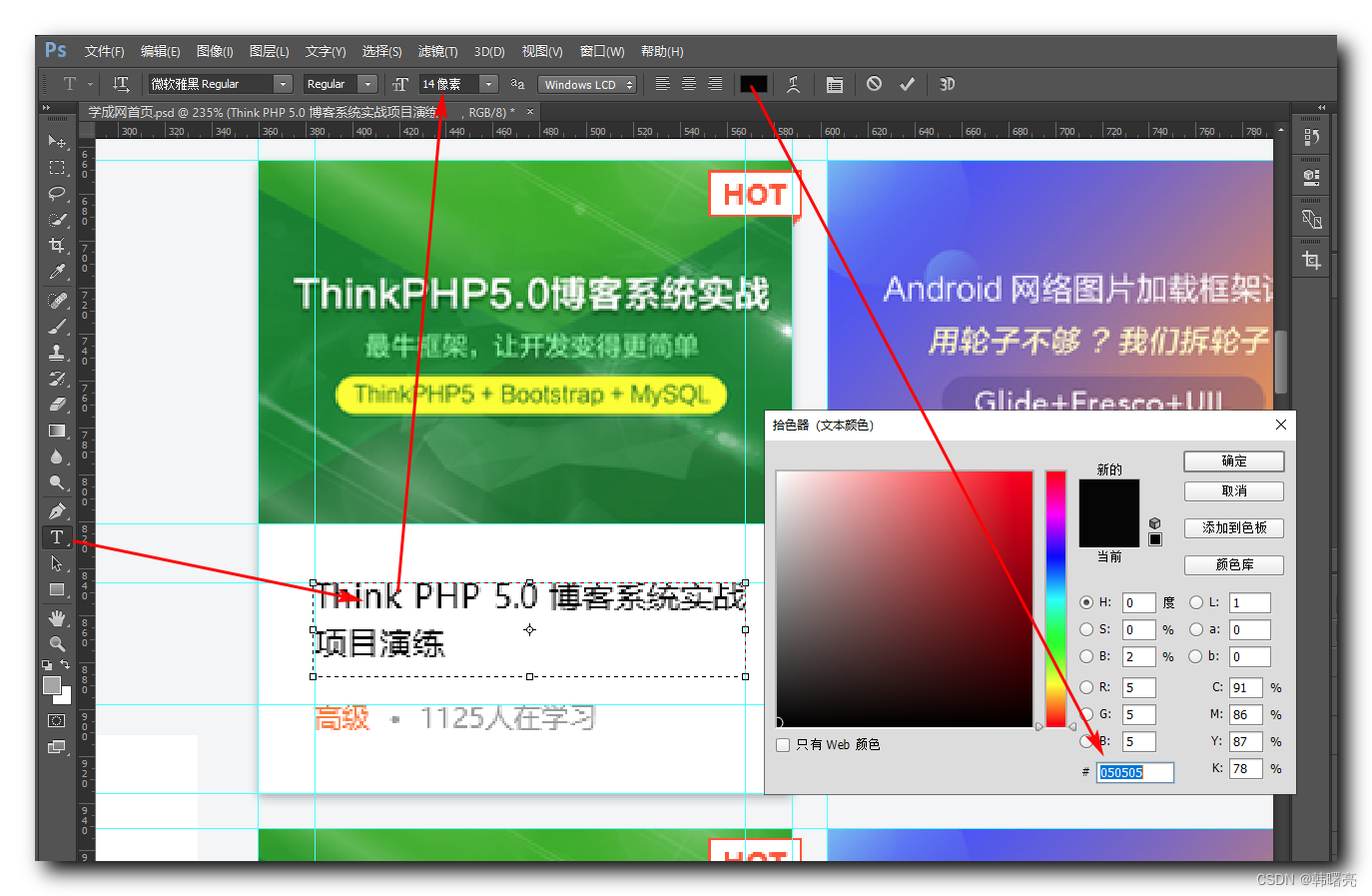Click the foreground color swatch in toolbar
Viewport: 1372px width, 896px height.
coord(52,684)
